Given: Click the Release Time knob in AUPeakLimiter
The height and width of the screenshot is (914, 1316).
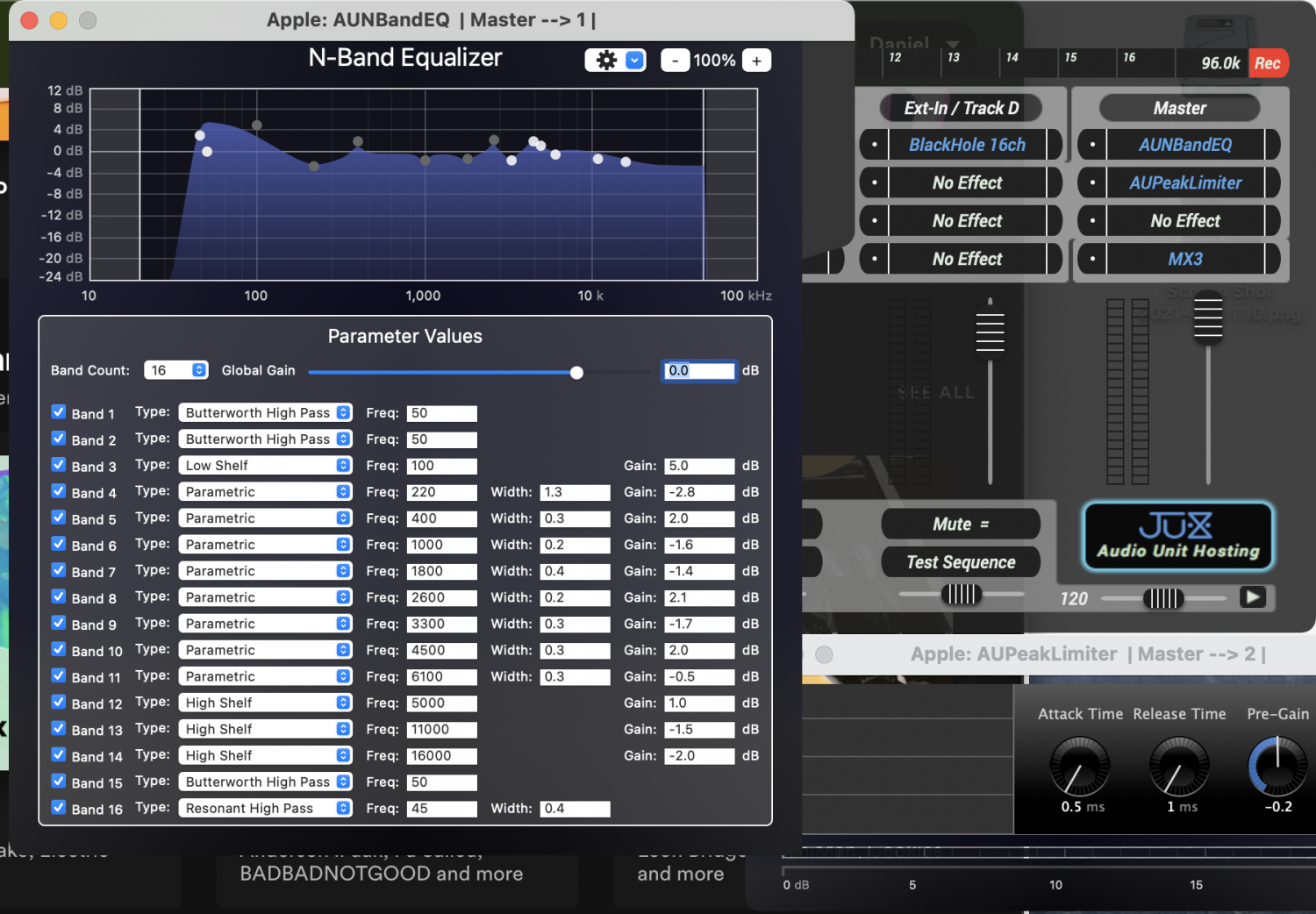Looking at the screenshot, I should click(x=1179, y=766).
